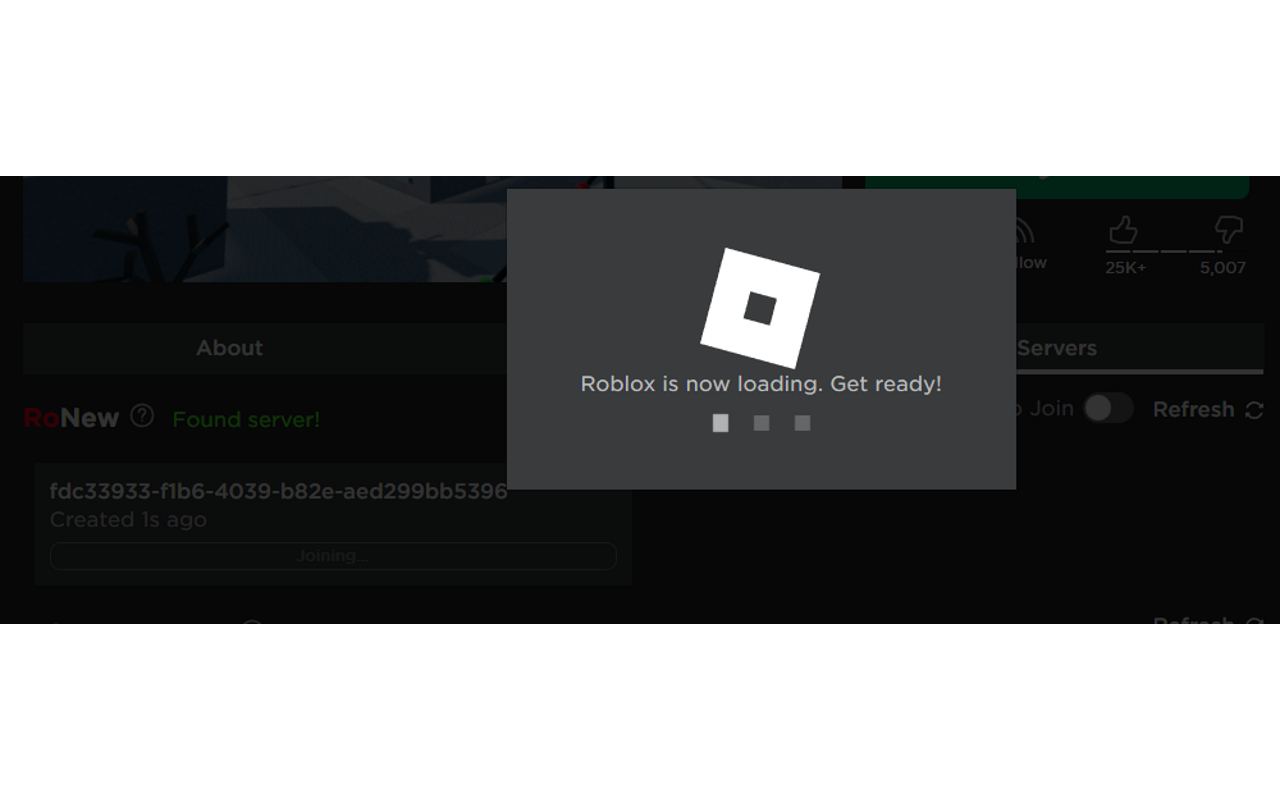Click the refresh arrows icon beside Refresh

click(x=1254, y=410)
